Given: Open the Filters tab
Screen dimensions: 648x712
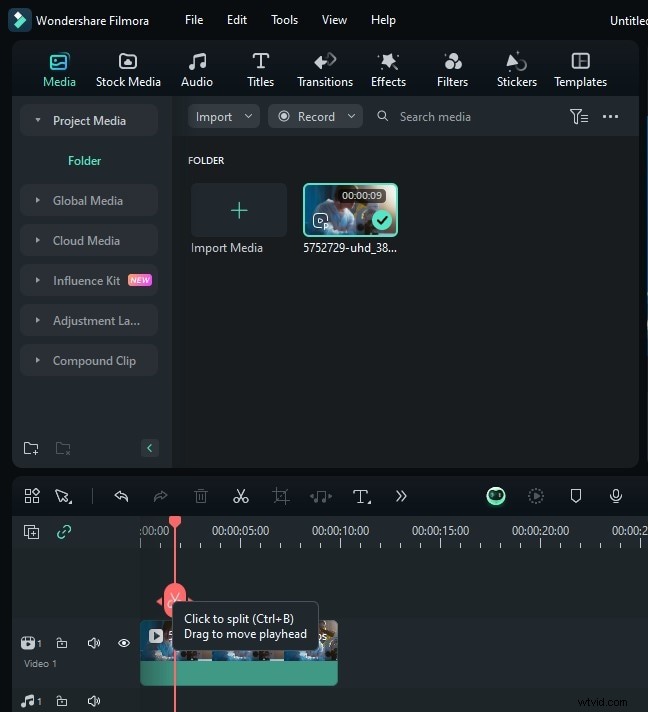Looking at the screenshot, I should point(452,70).
